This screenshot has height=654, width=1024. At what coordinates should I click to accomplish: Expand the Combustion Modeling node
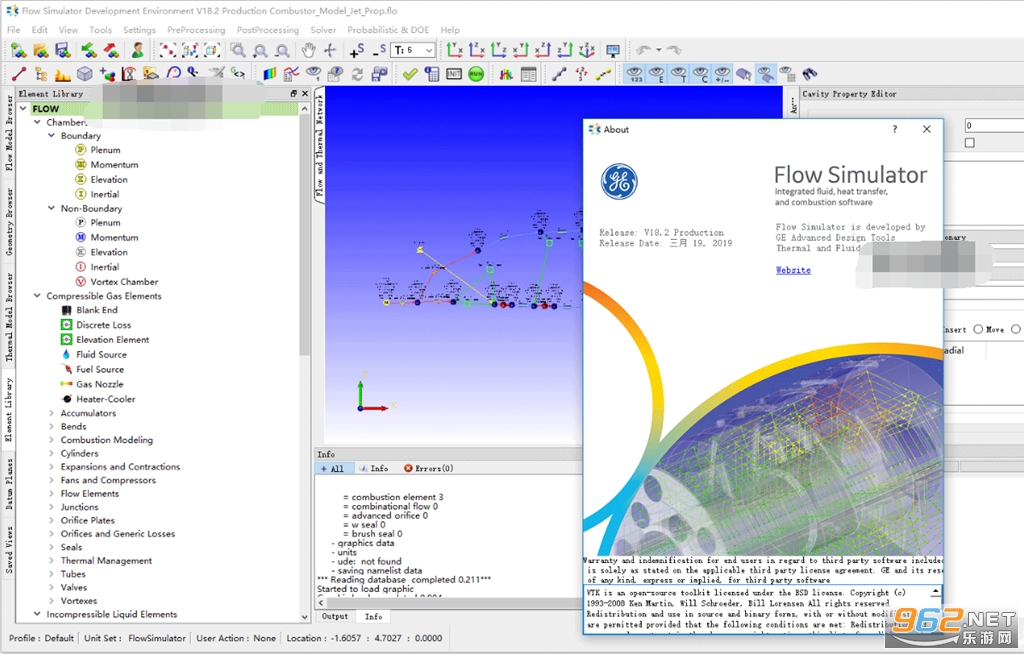[x=52, y=440]
